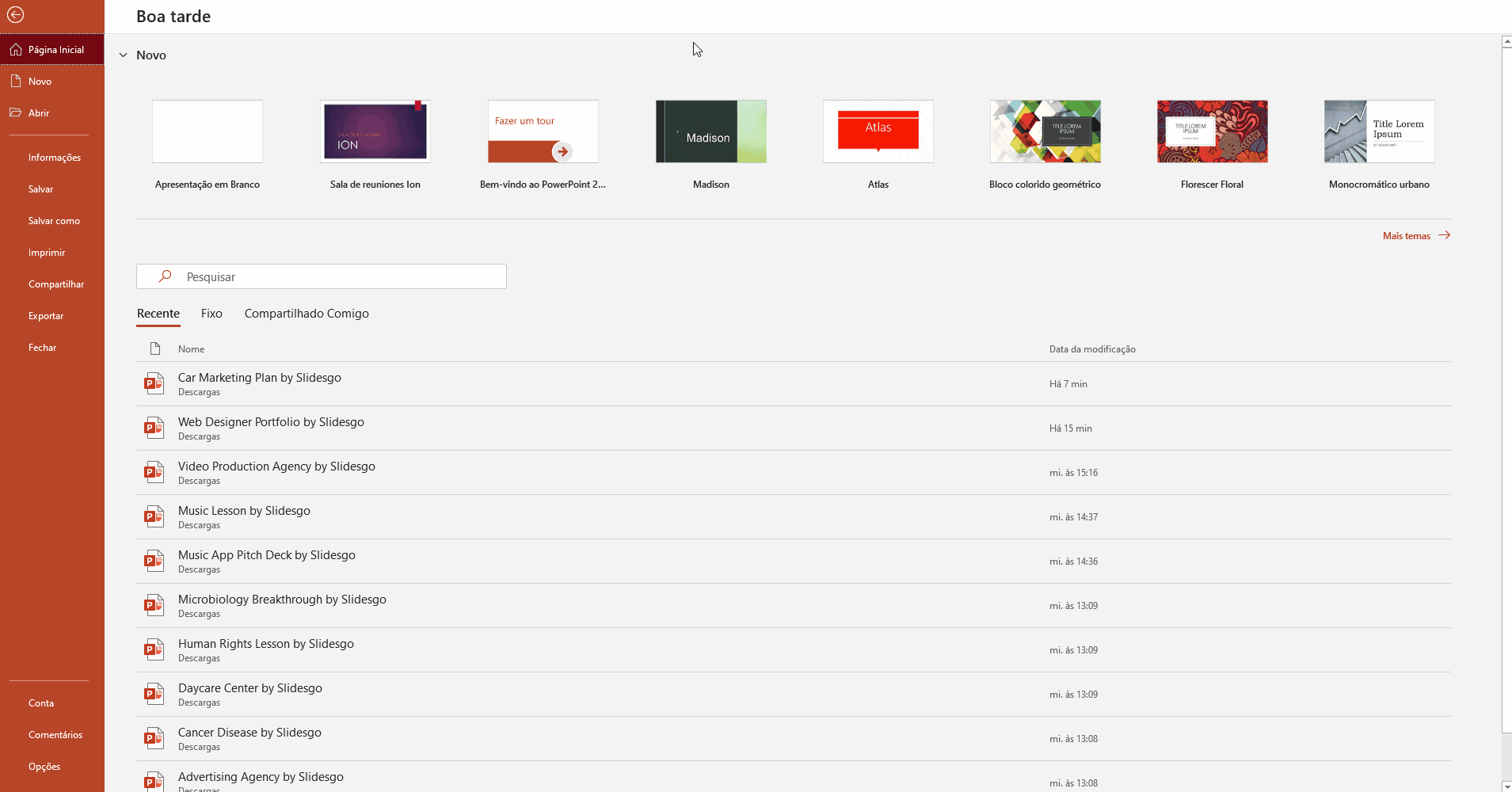This screenshot has width=1512, height=792.
Task: Click the search magnifier icon
Action: (165, 276)
